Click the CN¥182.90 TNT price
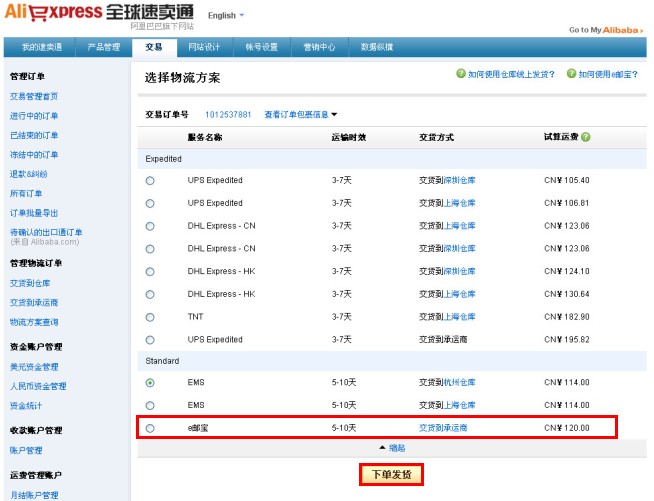This screenshot has height=501, width=654. pyautogui.click(x=567, y=317)
